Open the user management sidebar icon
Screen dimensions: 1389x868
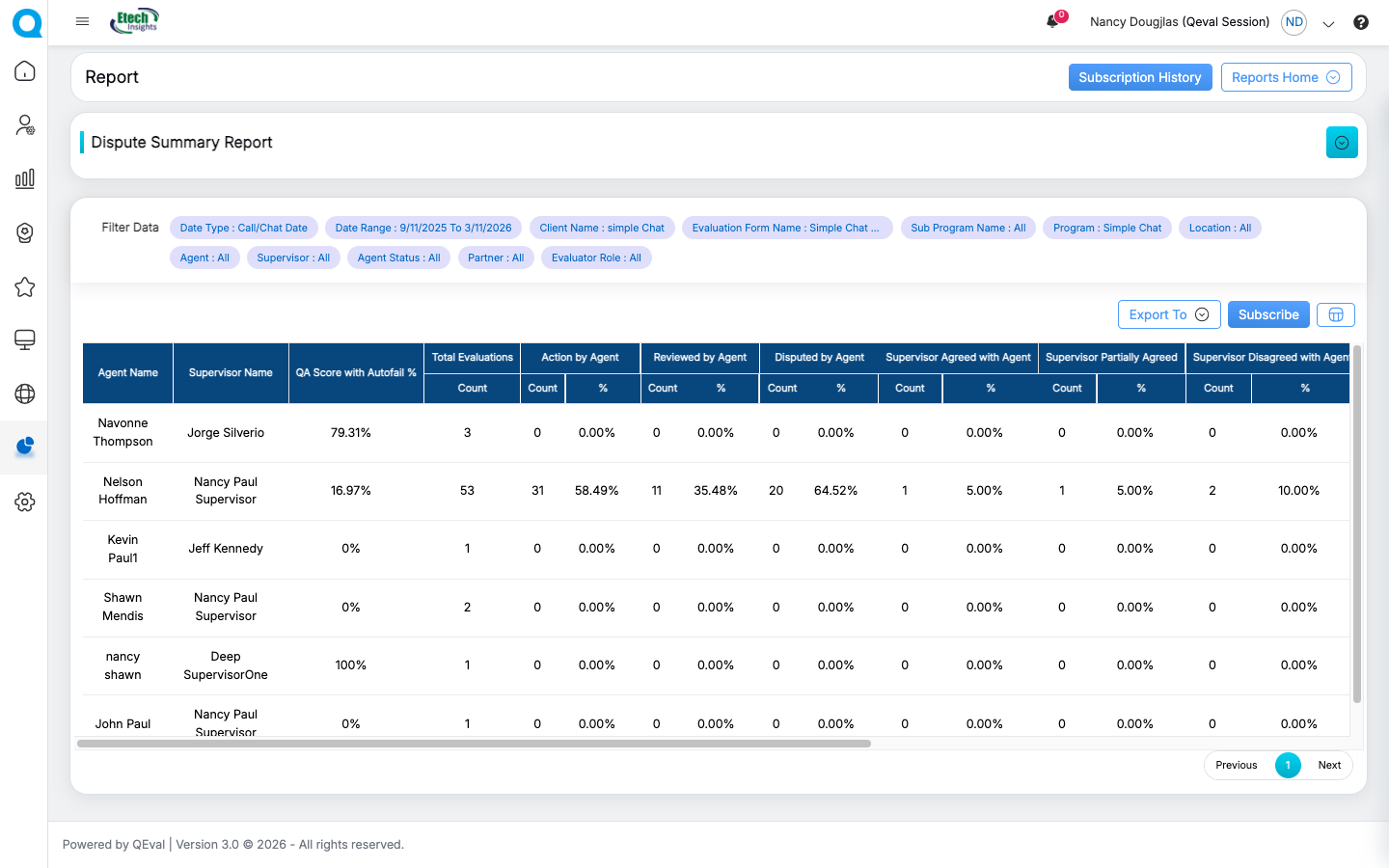[25, 125]
